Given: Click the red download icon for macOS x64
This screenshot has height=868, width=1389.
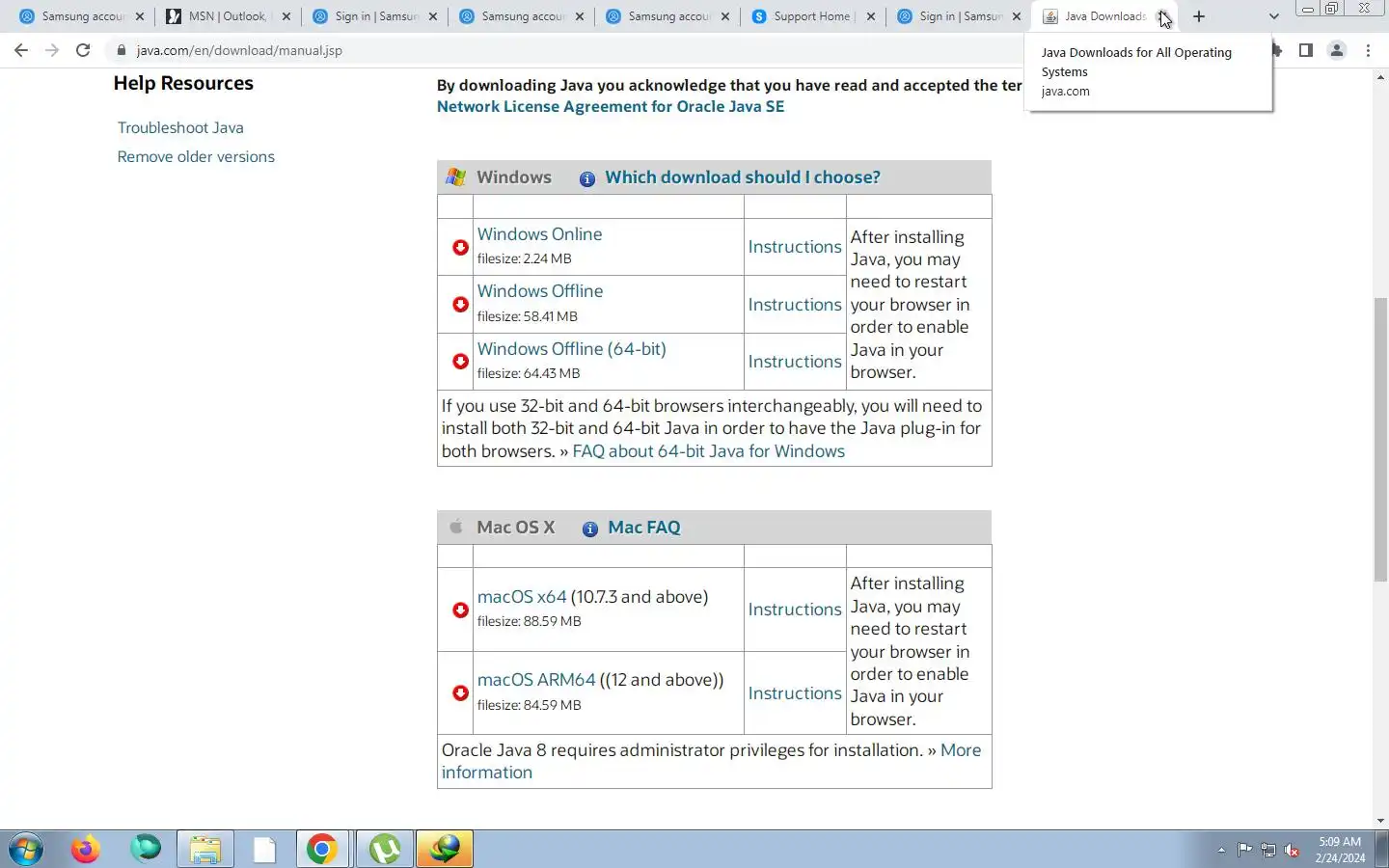Looking at the screenshot, I should coord(460,610).
